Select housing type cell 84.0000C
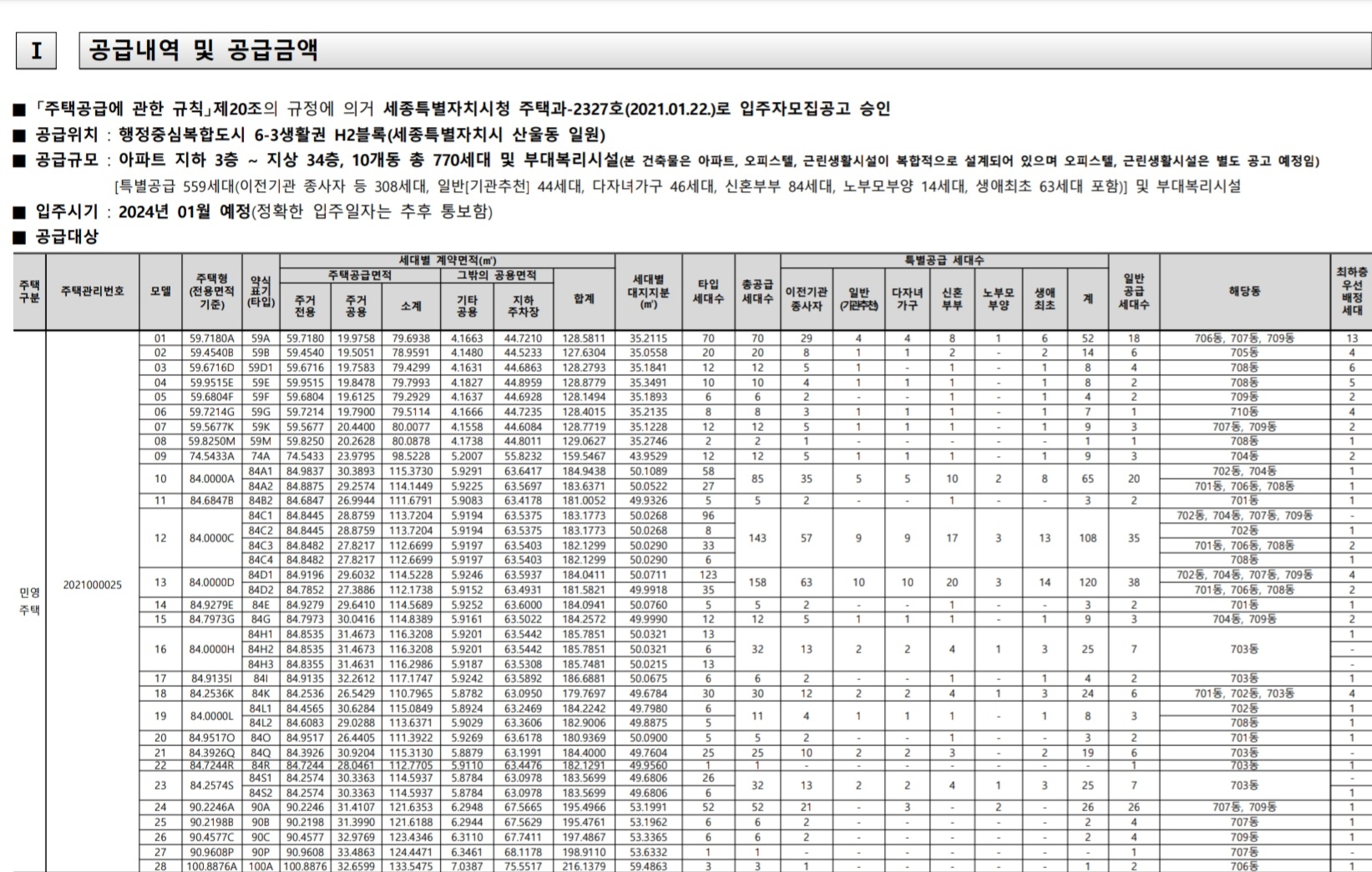Image resolution: width=1372 pixels, height=872 pixels. (x=212, y=538)
